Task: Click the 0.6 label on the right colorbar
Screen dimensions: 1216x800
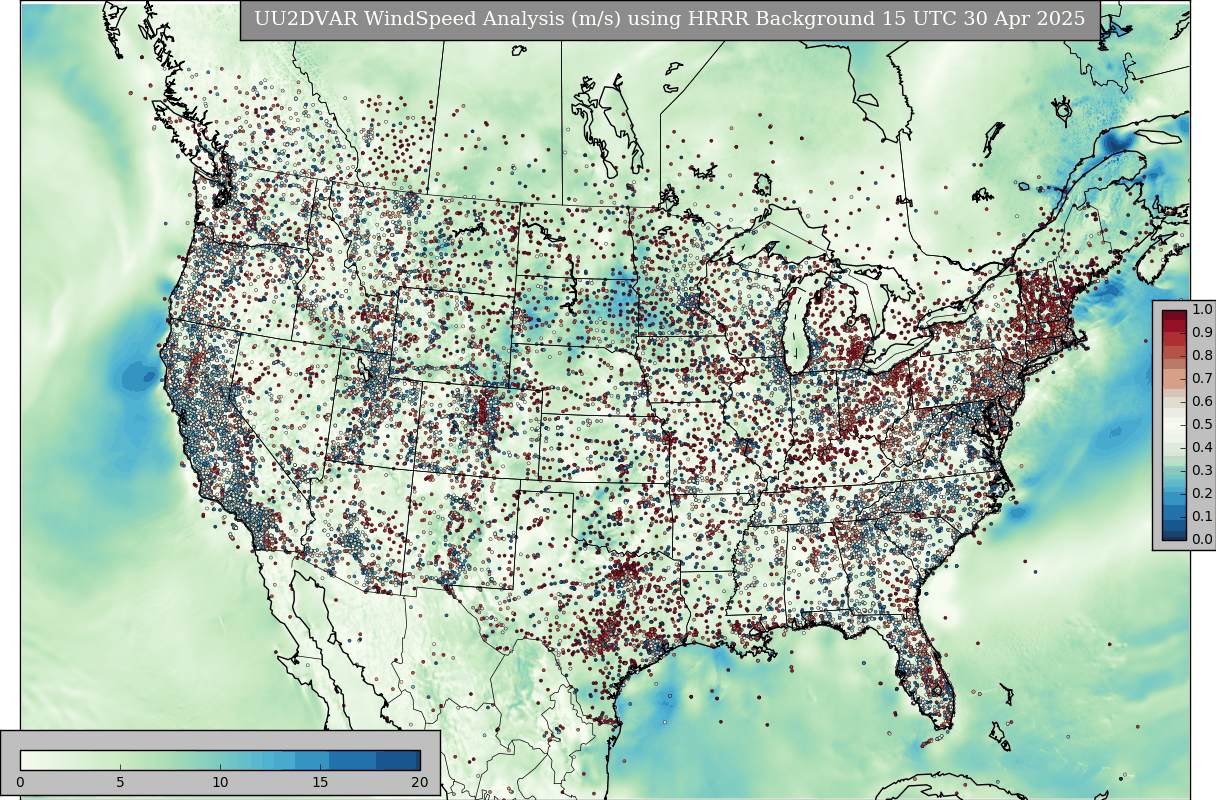Action: pos(1202,401)
